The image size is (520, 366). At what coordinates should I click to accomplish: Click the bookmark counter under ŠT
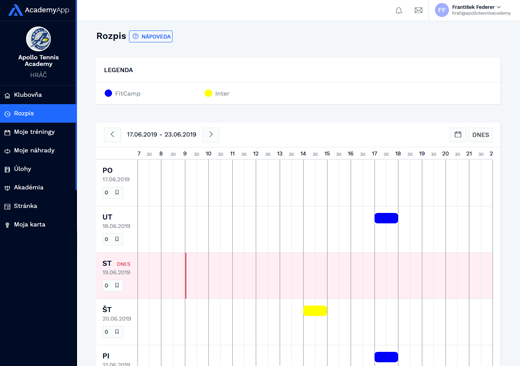click(x=112, y=332)
